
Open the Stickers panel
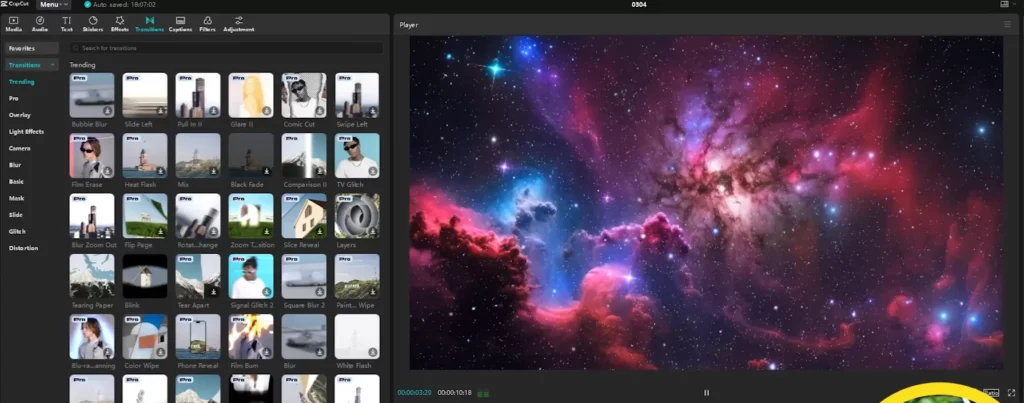93,23
